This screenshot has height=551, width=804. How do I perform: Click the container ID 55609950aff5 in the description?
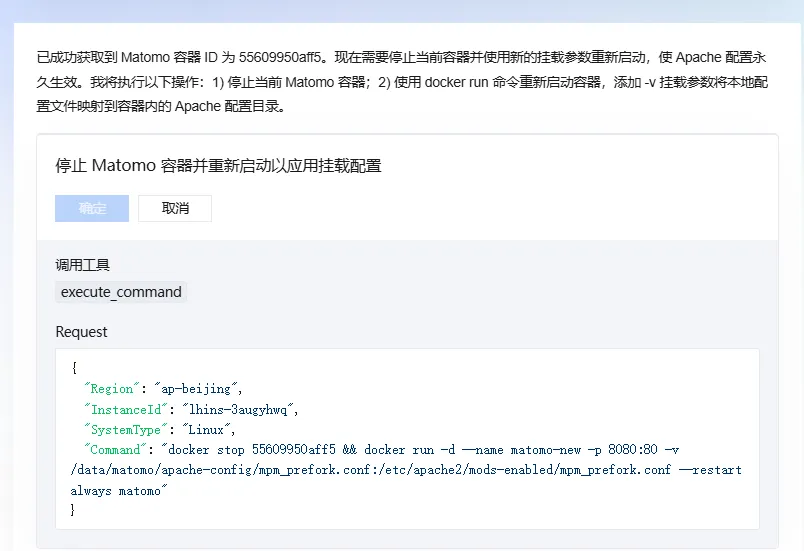[x=279, y=57]
